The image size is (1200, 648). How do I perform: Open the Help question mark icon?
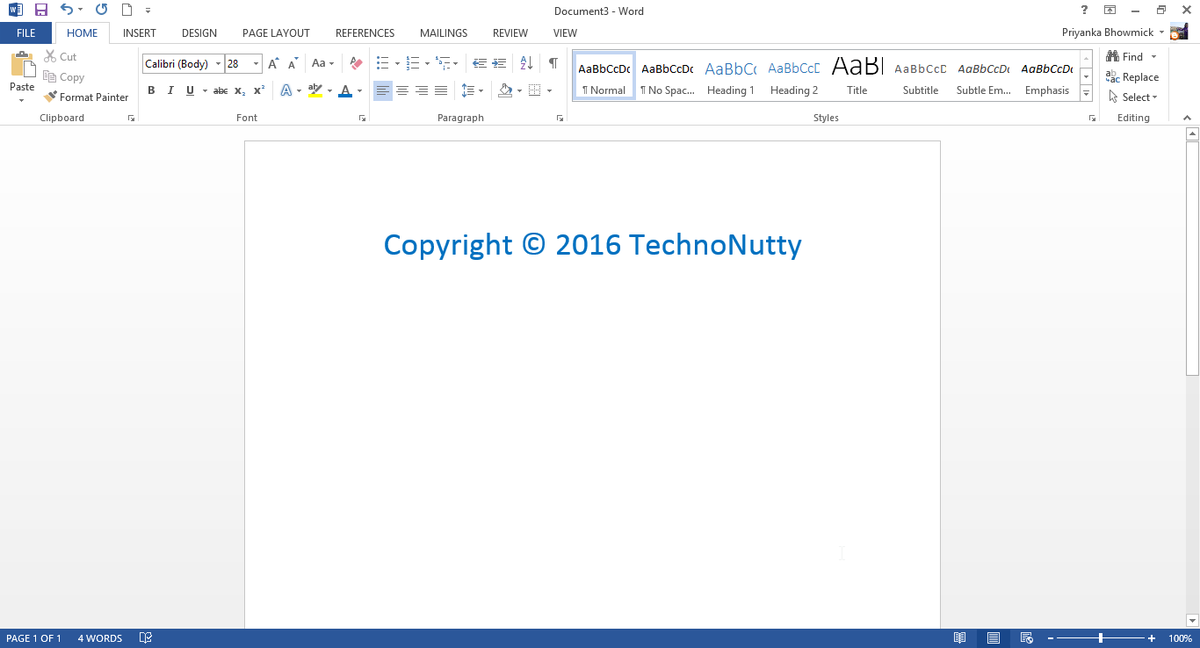click(x=1085, y=10)
